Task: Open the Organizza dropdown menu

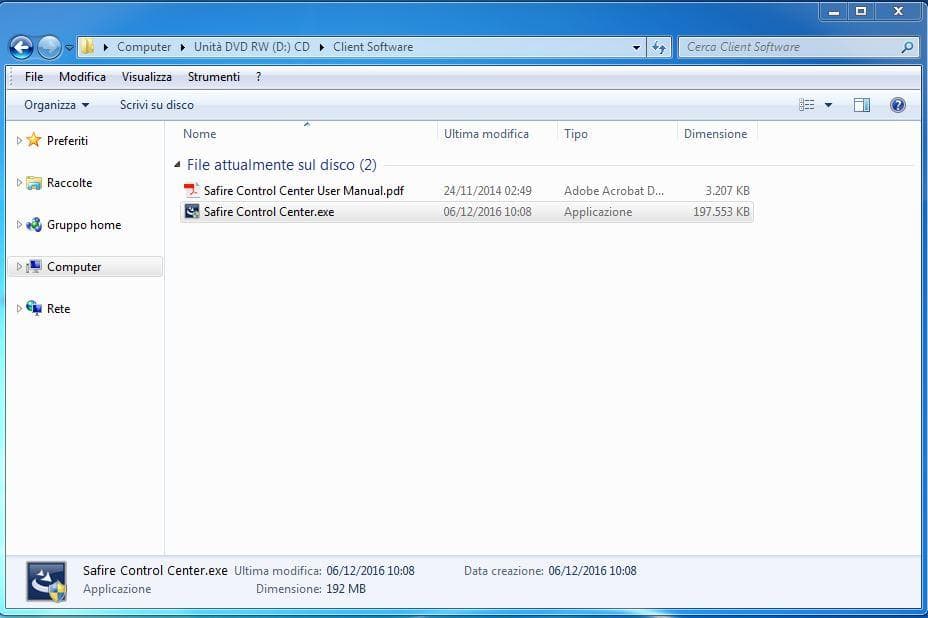Action: [x=56, y=105]
